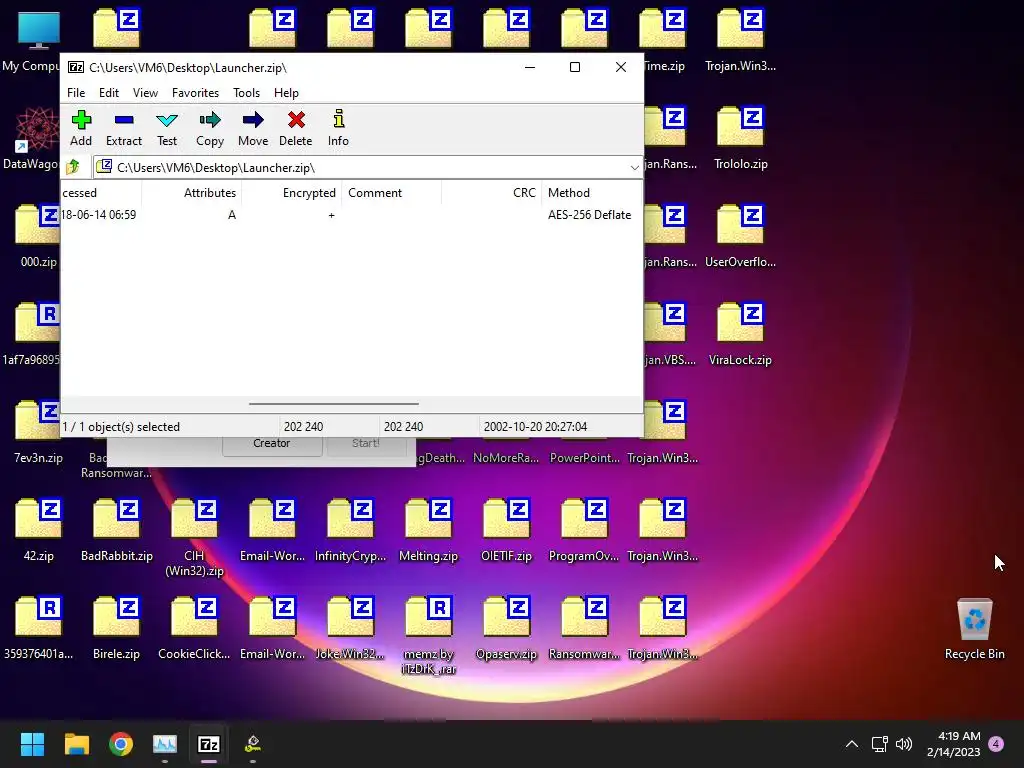
Task: Select the My Computer desktop icon
Action: tap(33, 41)
